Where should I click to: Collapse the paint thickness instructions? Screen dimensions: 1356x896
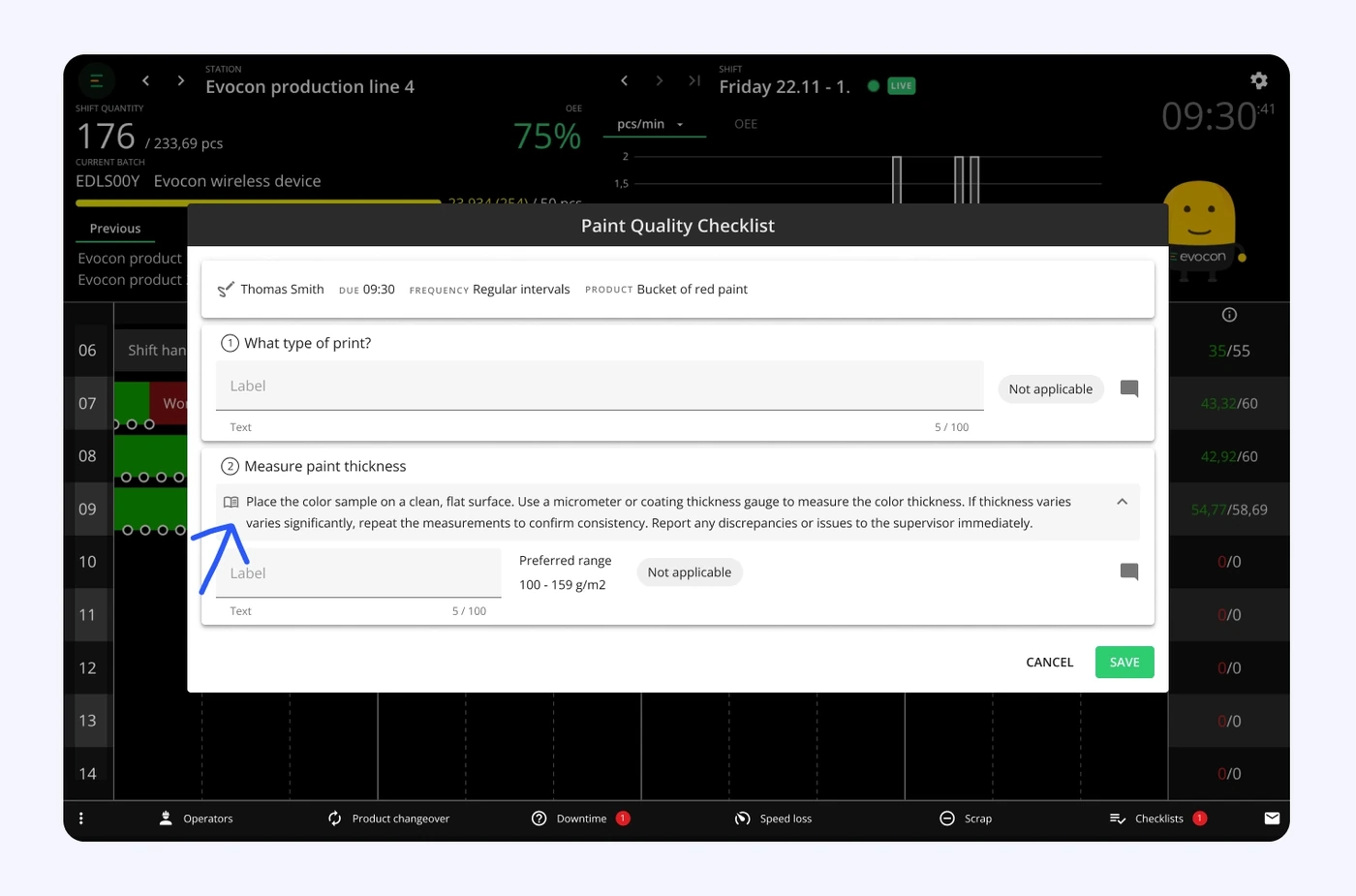[x=1122, y=502]
